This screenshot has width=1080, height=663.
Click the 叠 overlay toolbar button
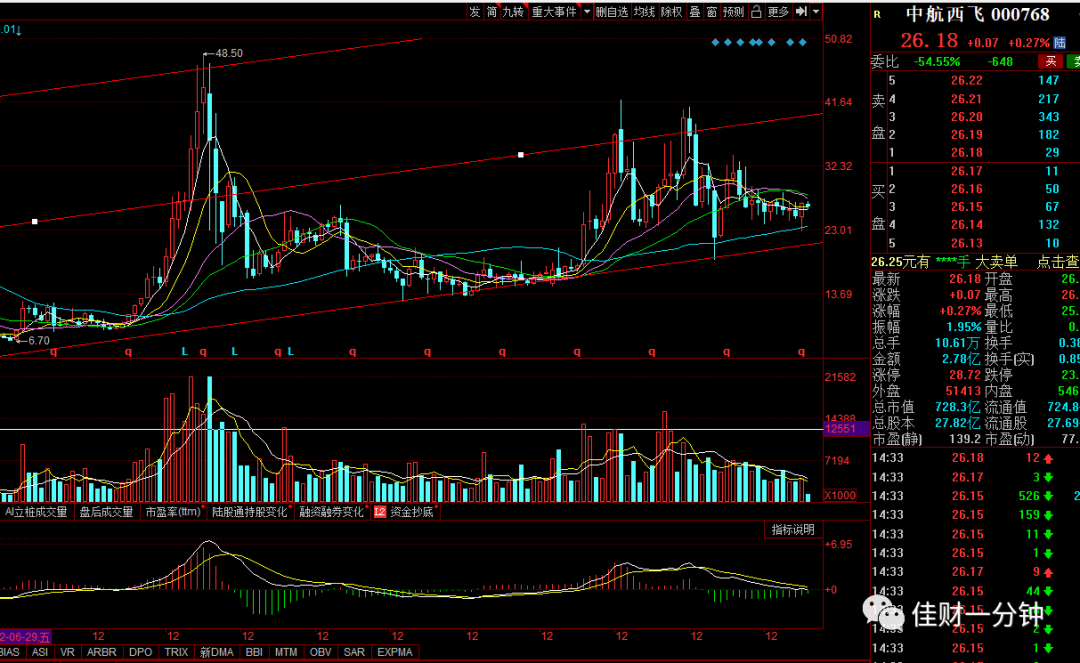tap(695, 12)
